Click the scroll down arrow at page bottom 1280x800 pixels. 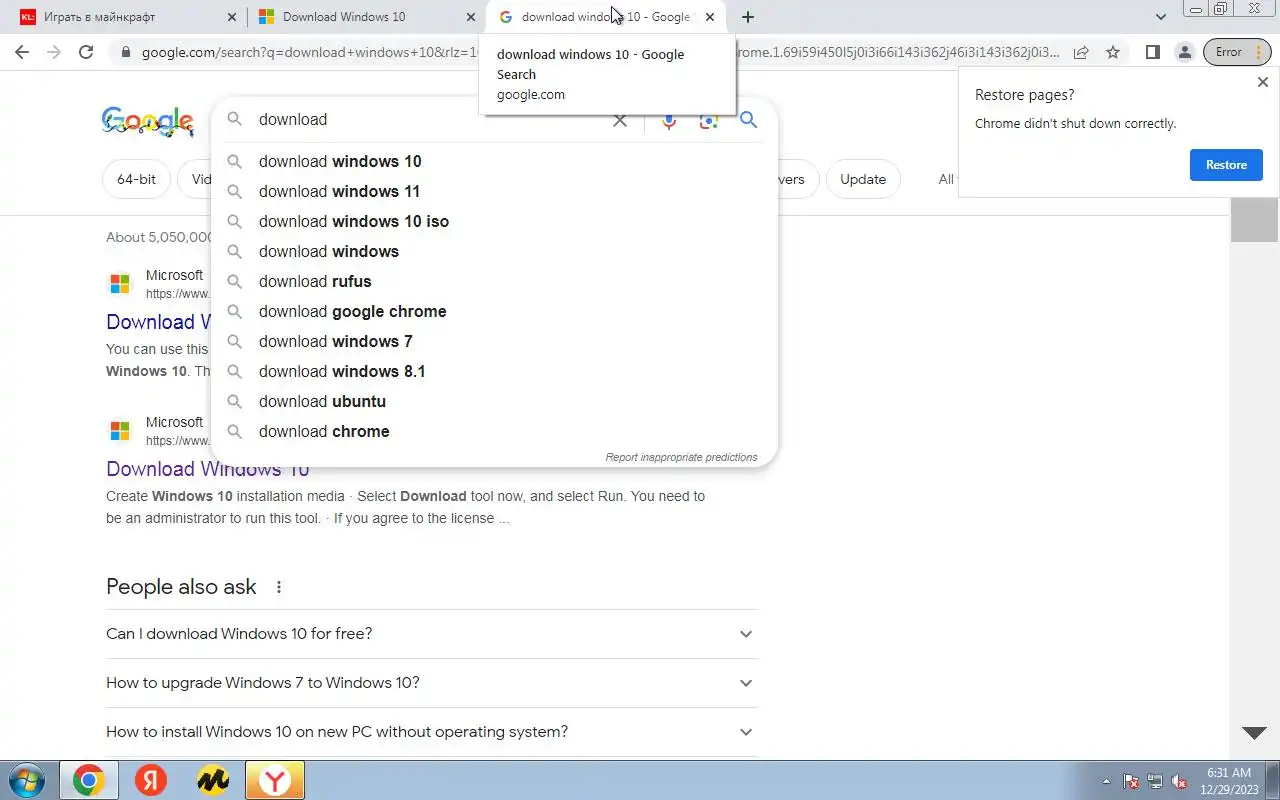point(1254,733)
